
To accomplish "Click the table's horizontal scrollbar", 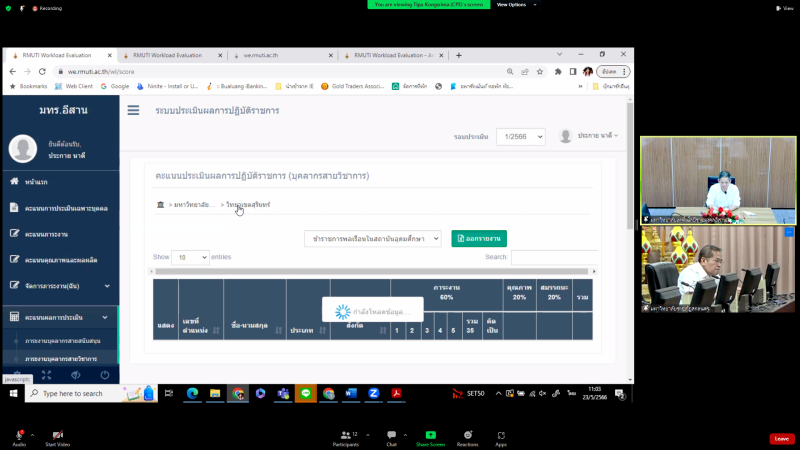I will pos(370,271).
